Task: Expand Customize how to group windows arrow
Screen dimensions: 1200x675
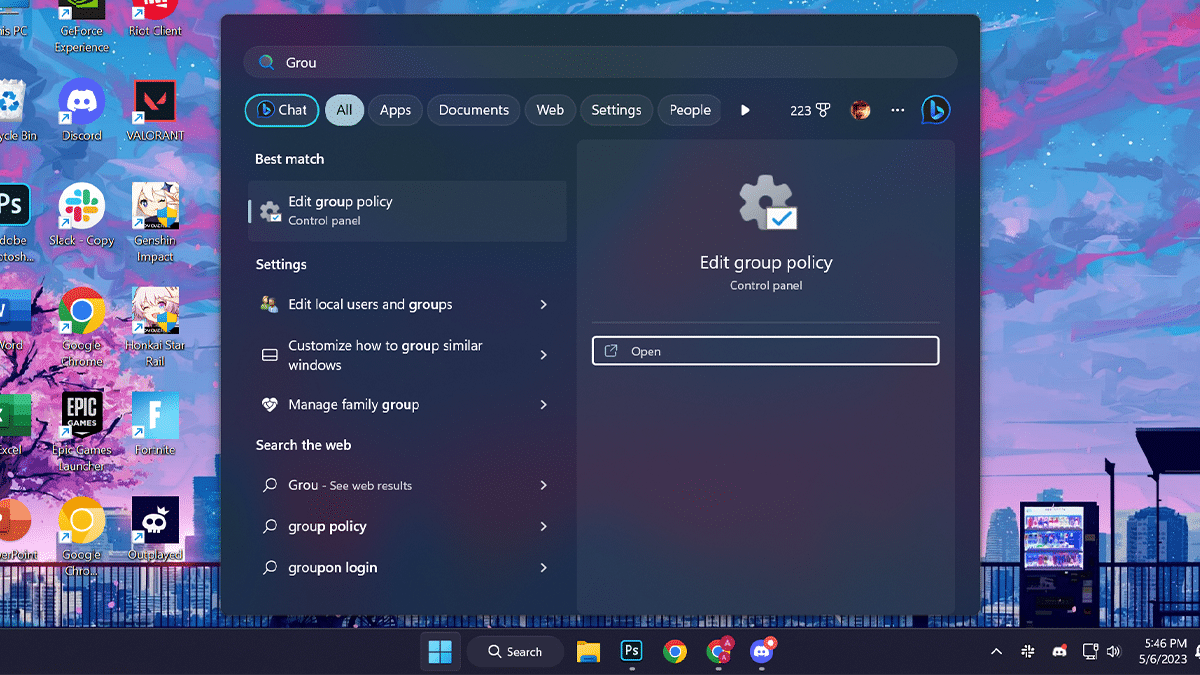Action: click(544, 355)
